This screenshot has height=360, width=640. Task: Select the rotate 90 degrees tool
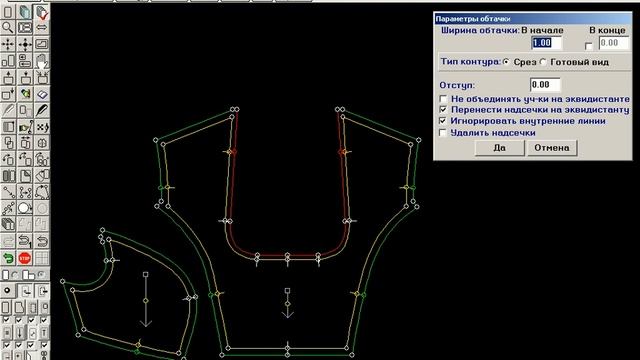coord(8,159)
